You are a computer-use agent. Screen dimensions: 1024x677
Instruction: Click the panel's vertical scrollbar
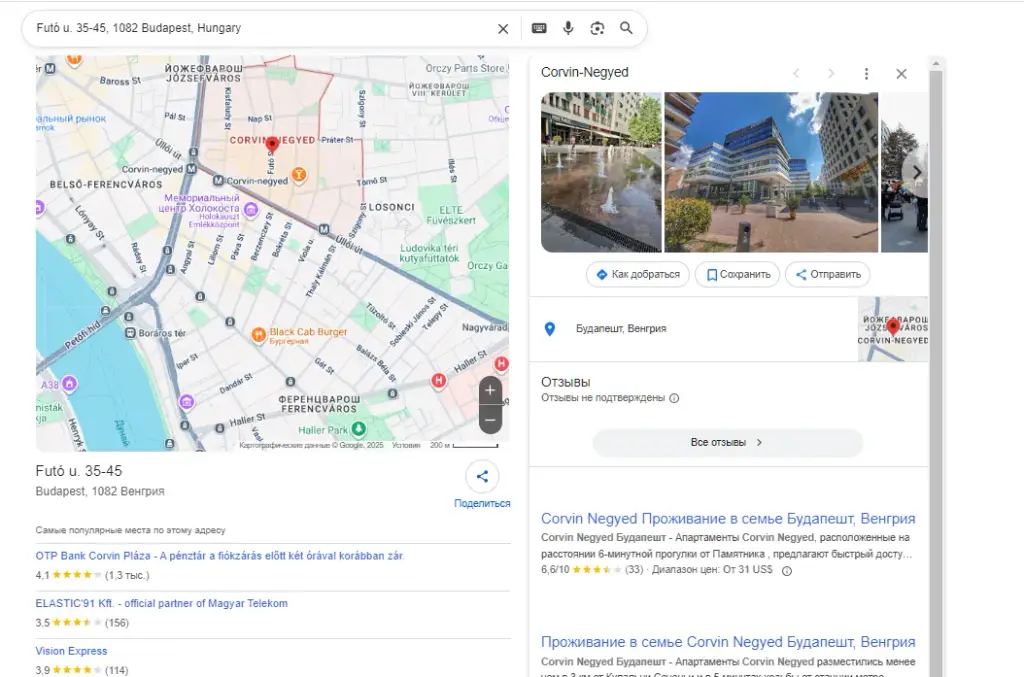936,366
